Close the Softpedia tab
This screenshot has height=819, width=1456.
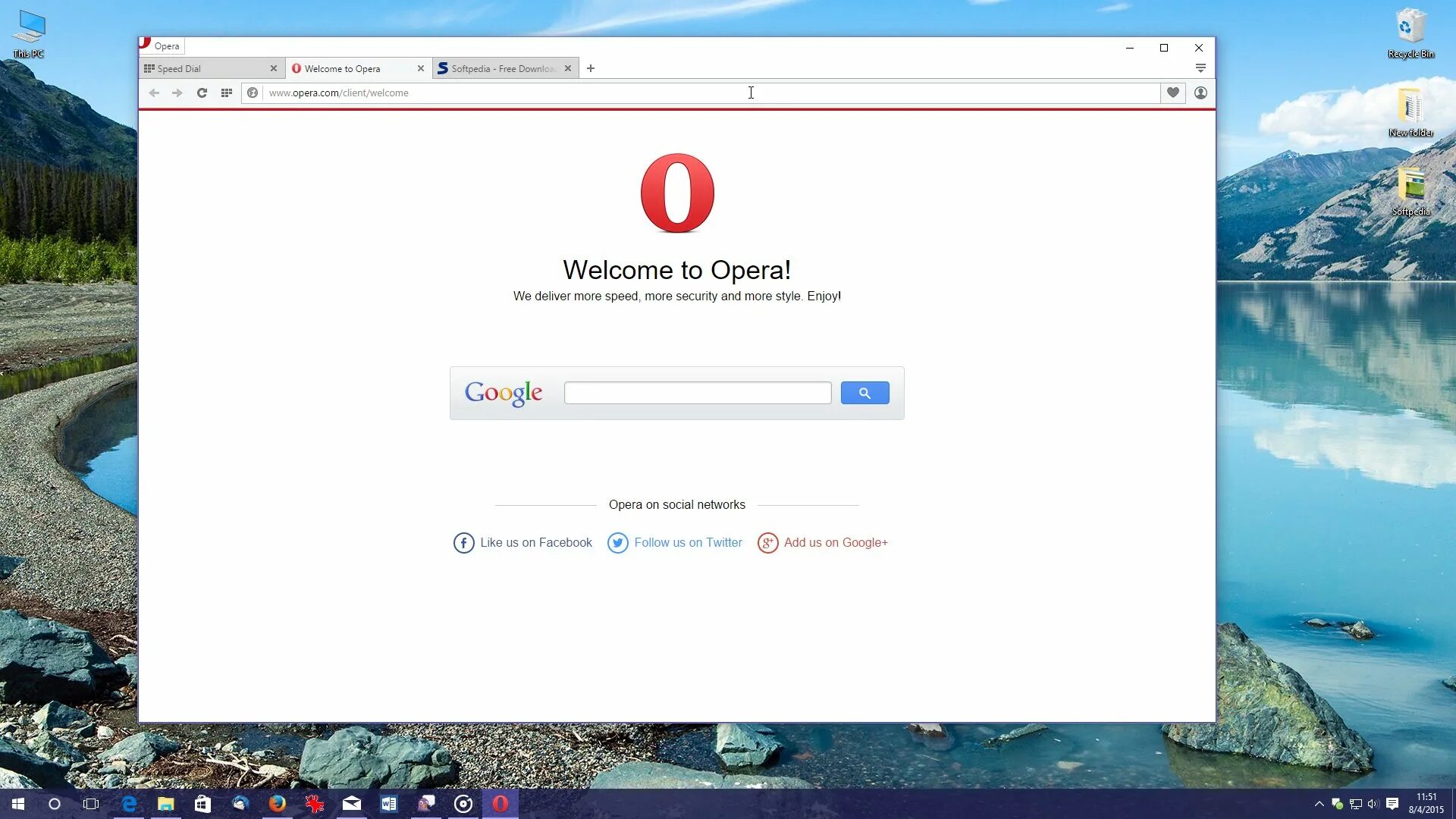(x=568, y=68)
